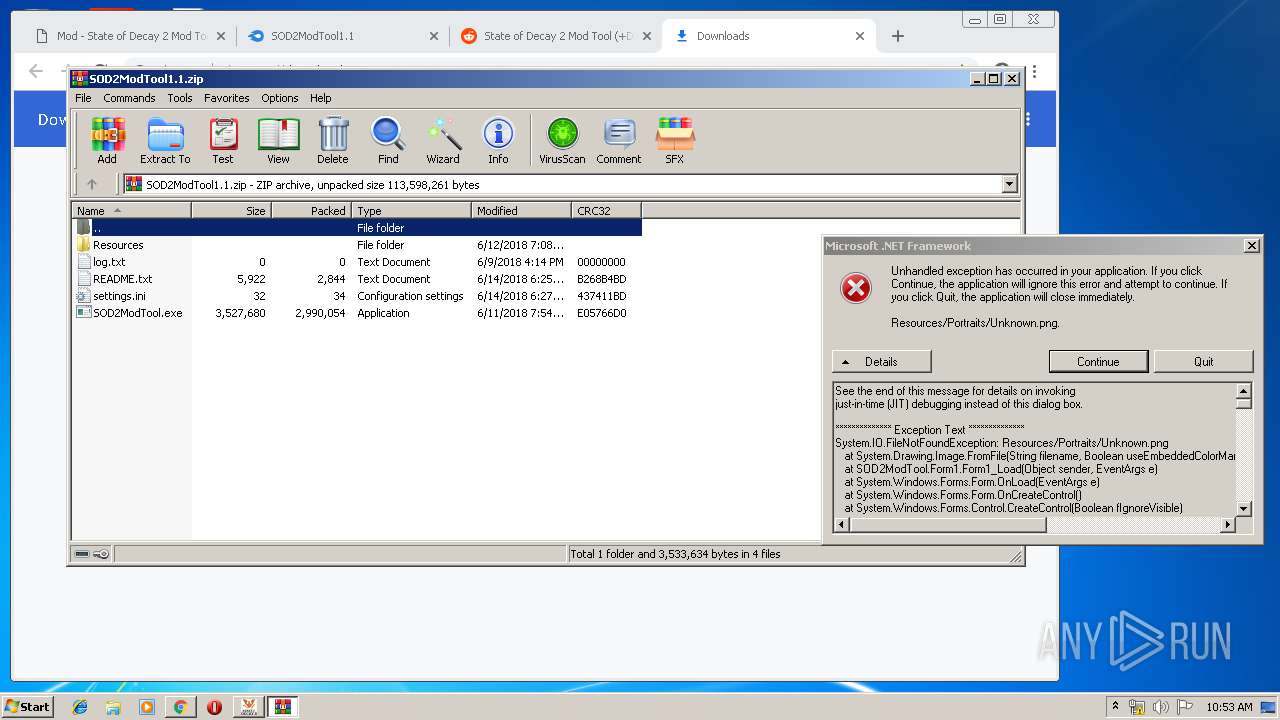1280x720 pixels.
Task: Click Continue in .NET error dialog
Action: (x=1098, y=362)
